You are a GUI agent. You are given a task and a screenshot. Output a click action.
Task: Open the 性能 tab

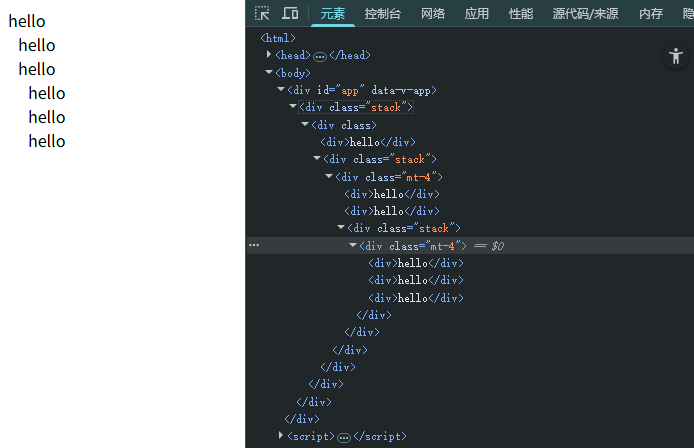click(x=520, y=14)
